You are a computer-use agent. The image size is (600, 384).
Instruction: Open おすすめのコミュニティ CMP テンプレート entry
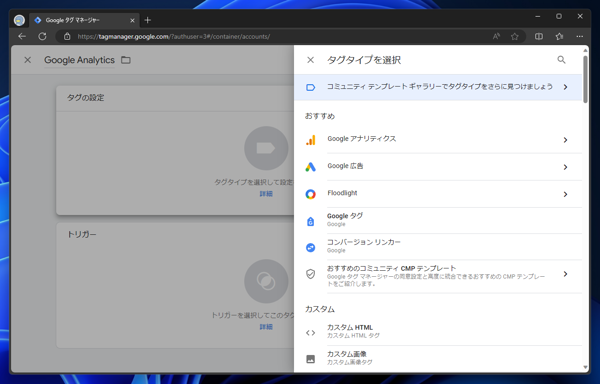pyautogui.click(x=438, y=276)
